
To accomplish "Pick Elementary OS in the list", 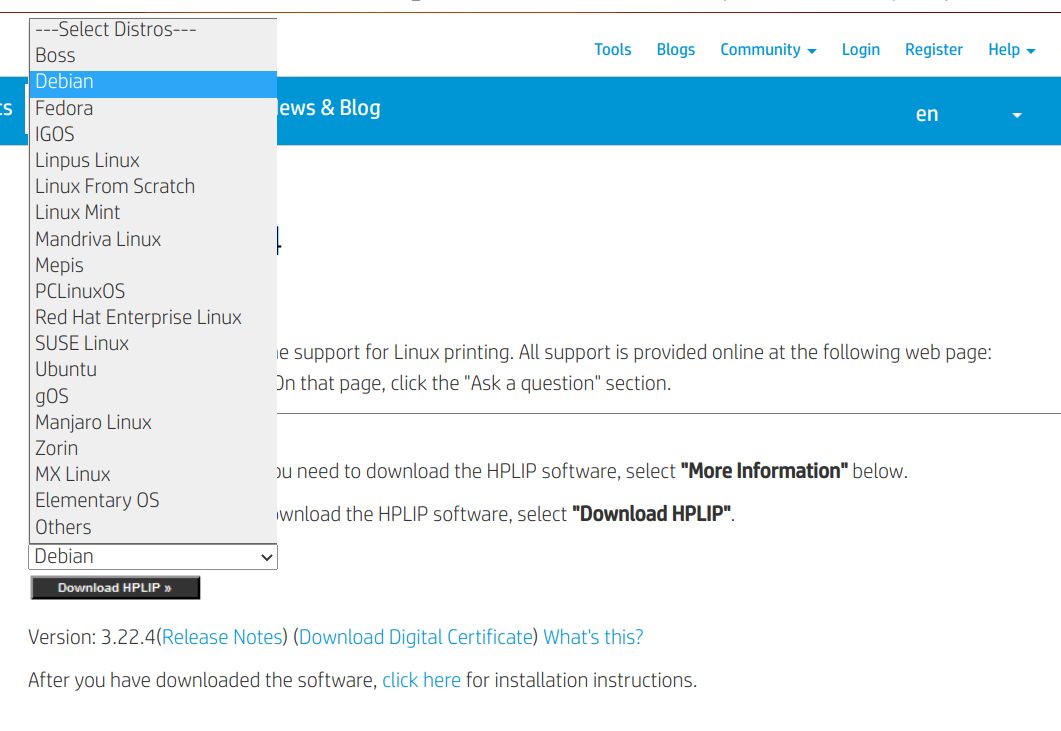I will [153, 500].
